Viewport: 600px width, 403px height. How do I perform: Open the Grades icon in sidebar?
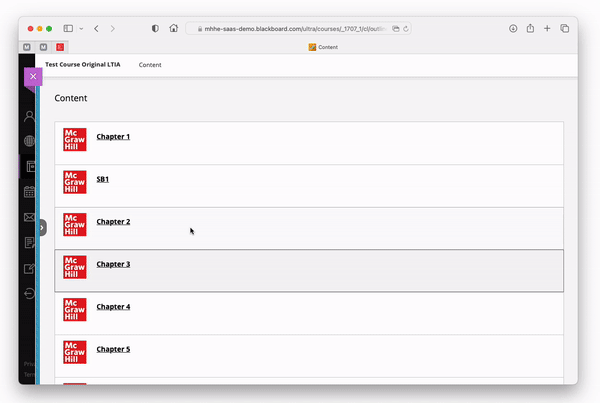pyautogui.click(x=30, y=243)
